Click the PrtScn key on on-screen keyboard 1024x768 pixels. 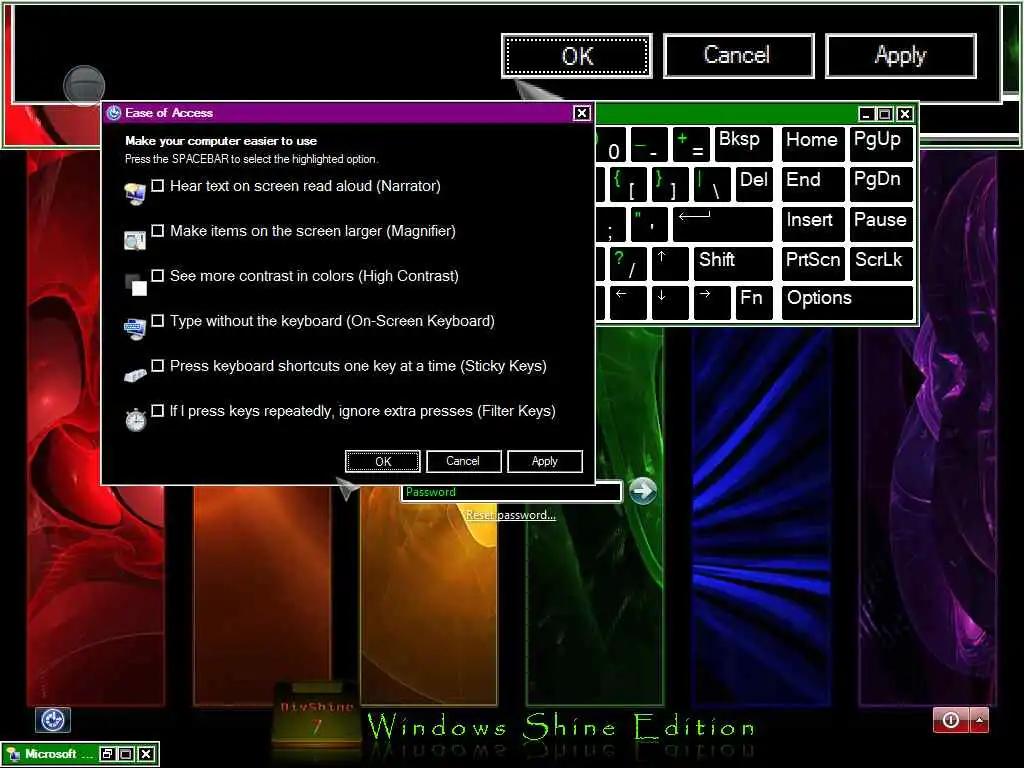click(x=813, y=264)
